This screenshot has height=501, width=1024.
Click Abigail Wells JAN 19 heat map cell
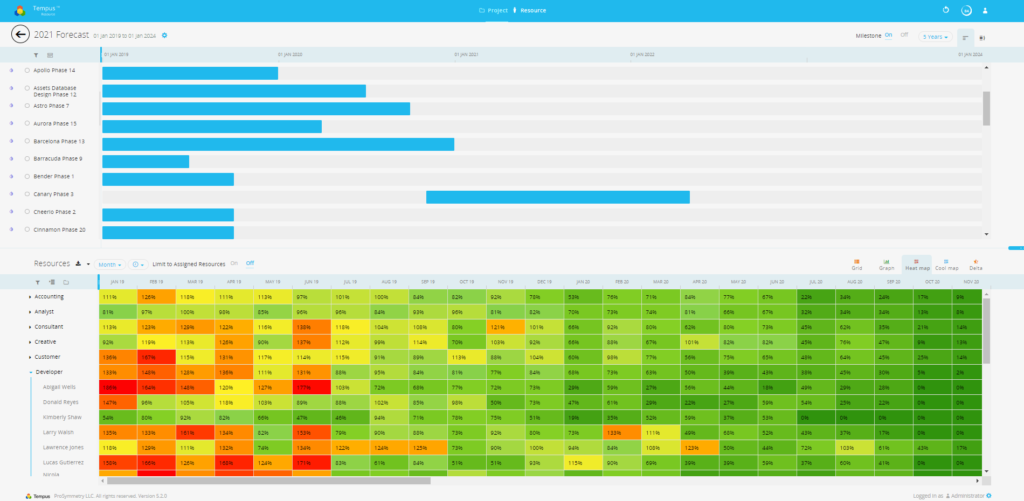118,387
